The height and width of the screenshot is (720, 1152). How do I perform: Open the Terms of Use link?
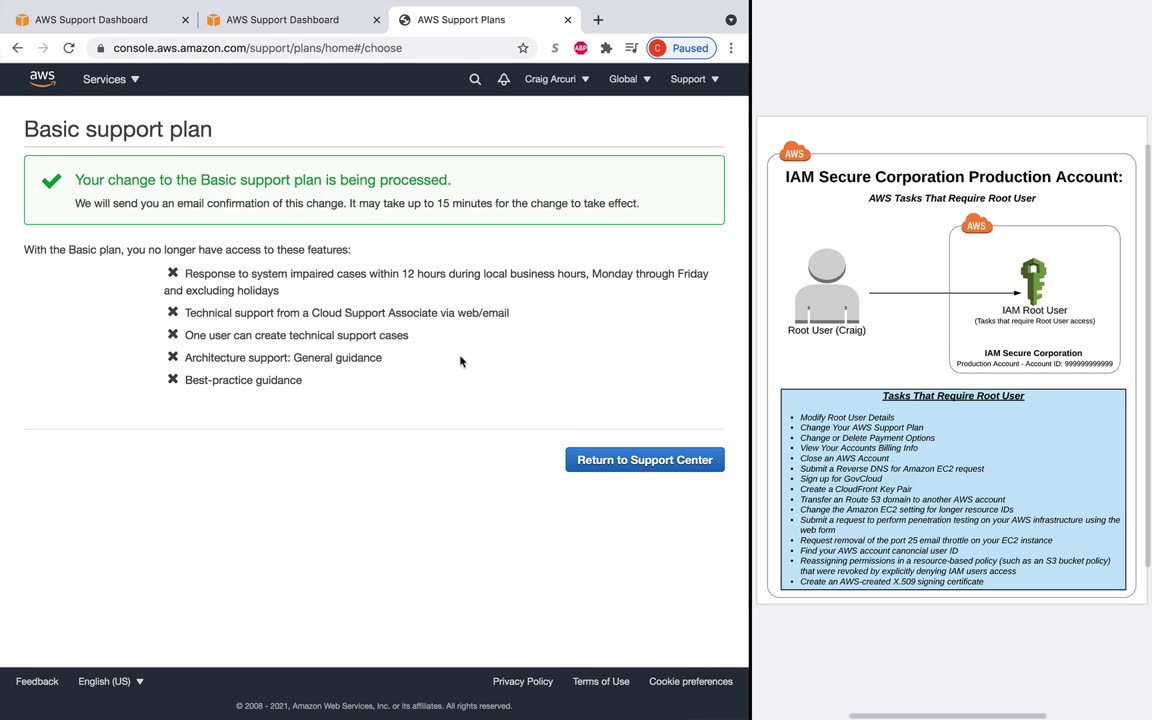(x=601, y=681)
